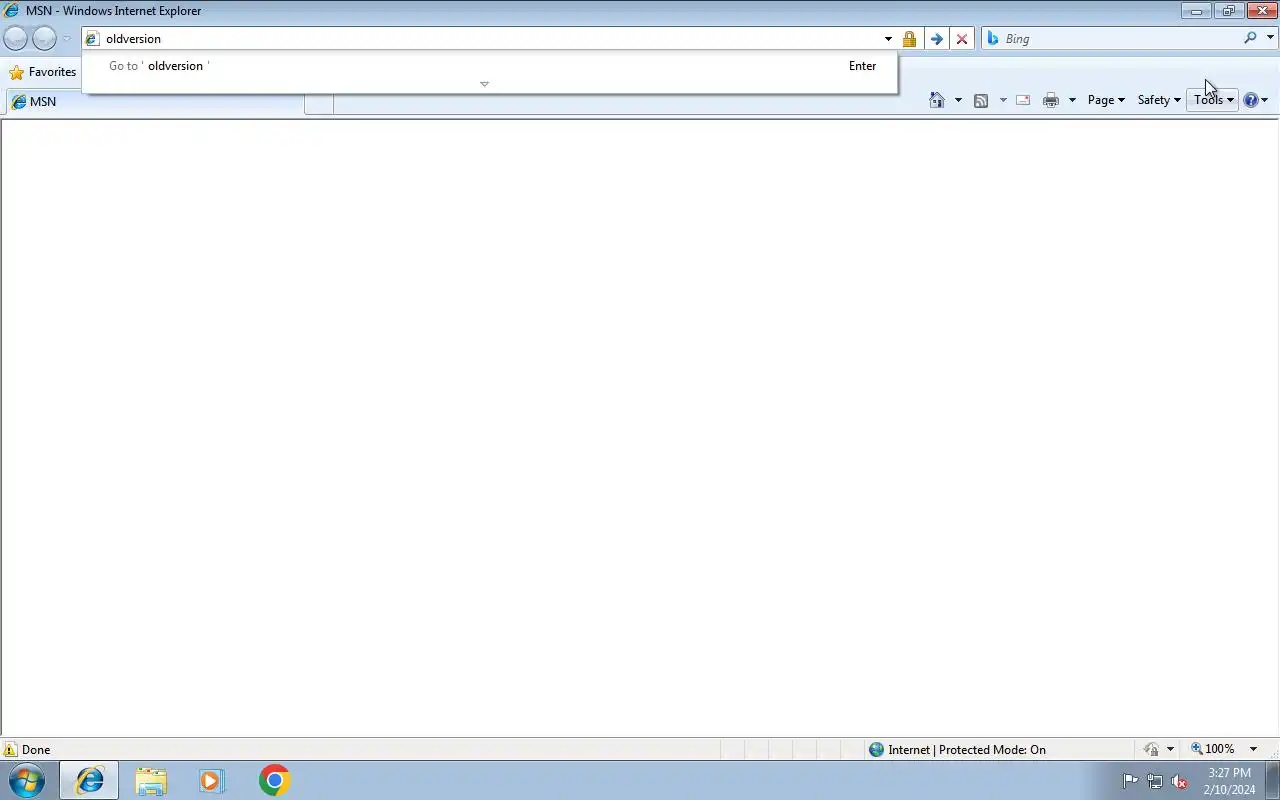Click the address bar containing oldversion
This screenshot has width=1280, height=800.
(x=482, y=38)
